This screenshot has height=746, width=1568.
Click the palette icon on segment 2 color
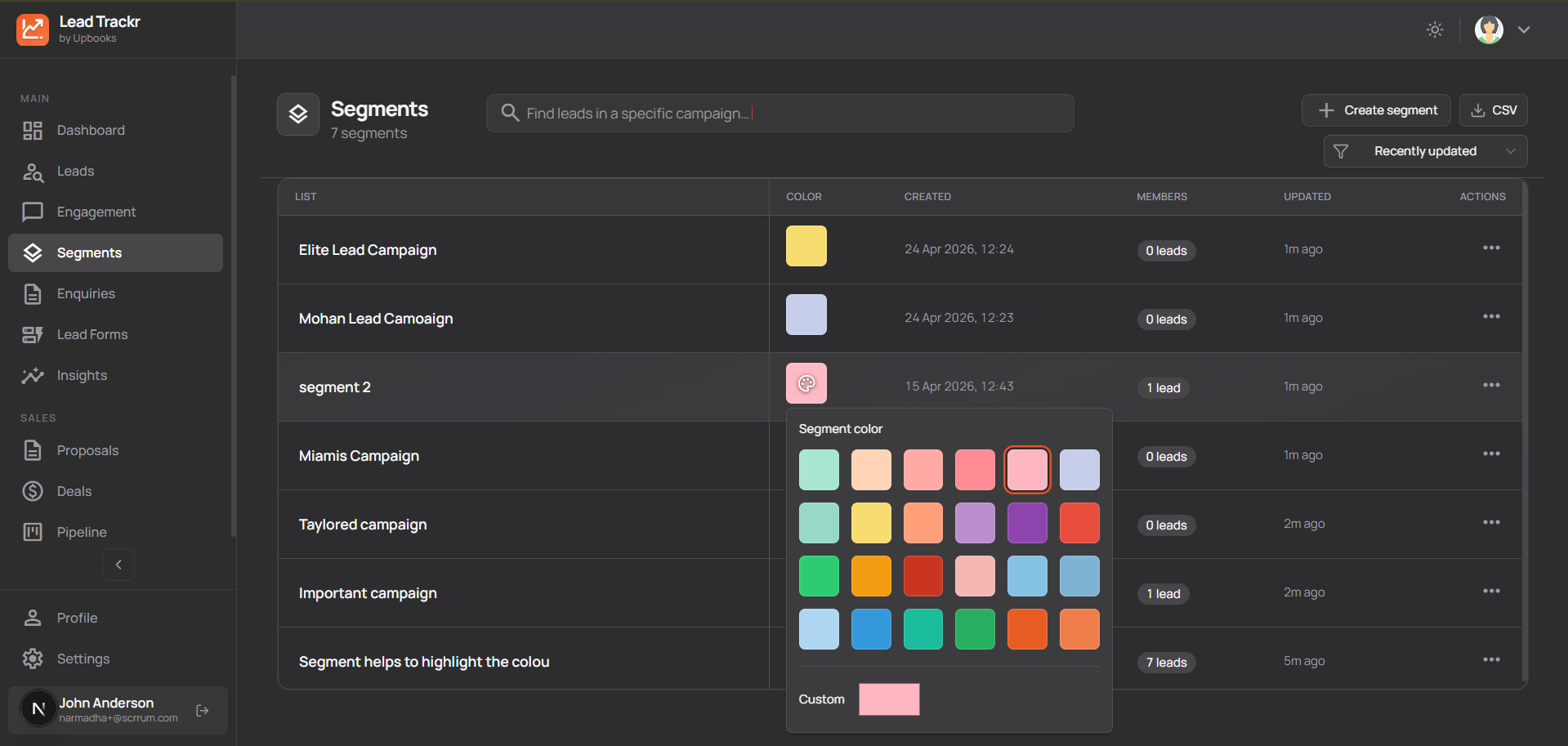pos(806,382)
